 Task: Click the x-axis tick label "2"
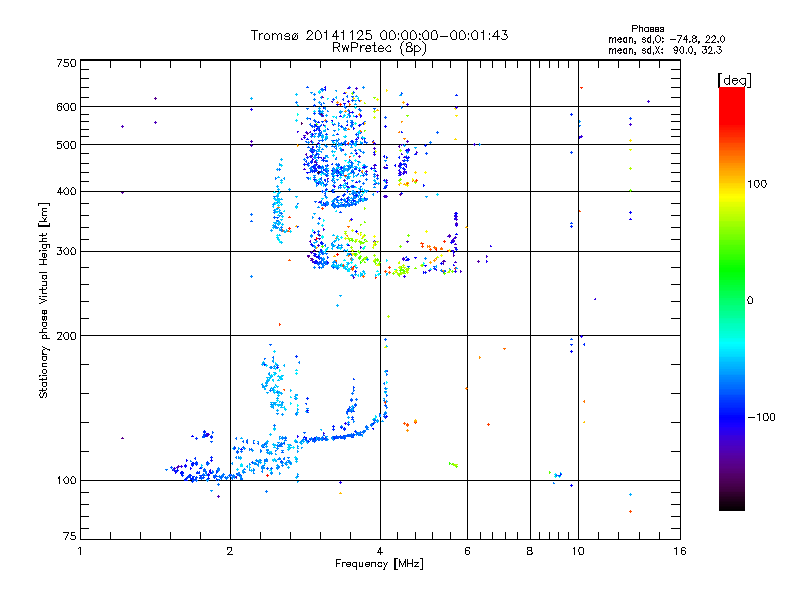[x=230, y=551]
